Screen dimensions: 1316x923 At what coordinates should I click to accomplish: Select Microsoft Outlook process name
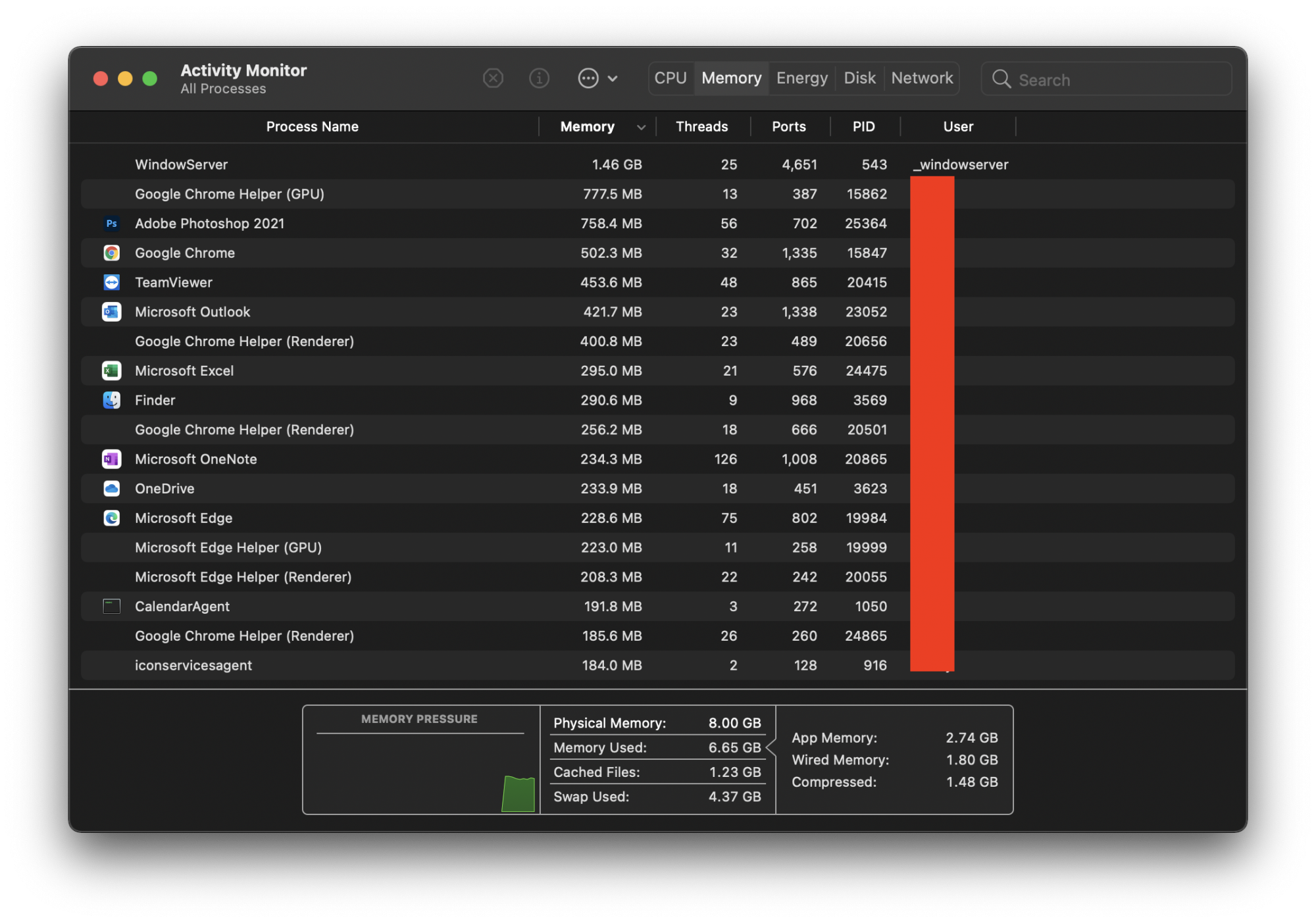(192, 312)
